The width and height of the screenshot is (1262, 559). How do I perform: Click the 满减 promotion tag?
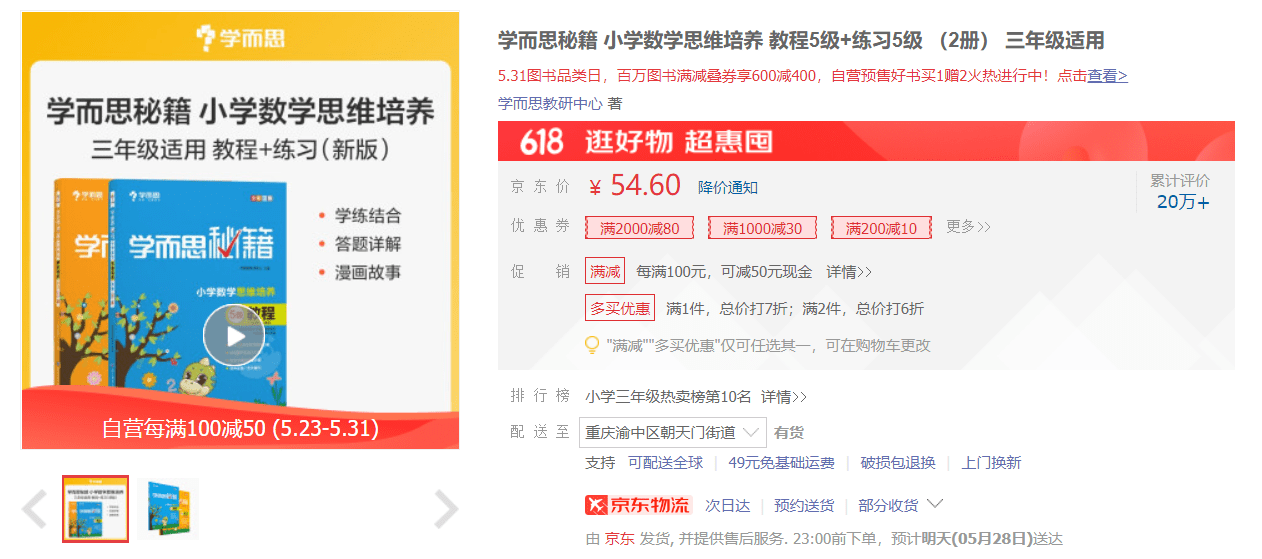point(605,271)
